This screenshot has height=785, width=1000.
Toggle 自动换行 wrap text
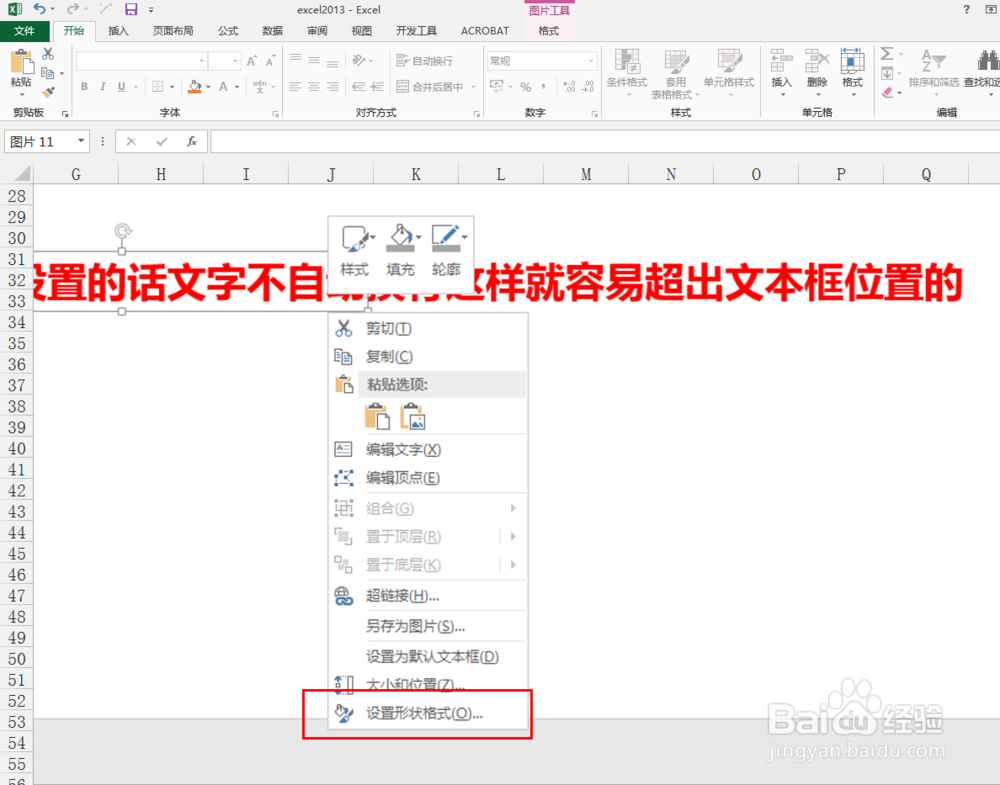click(424, 61)
